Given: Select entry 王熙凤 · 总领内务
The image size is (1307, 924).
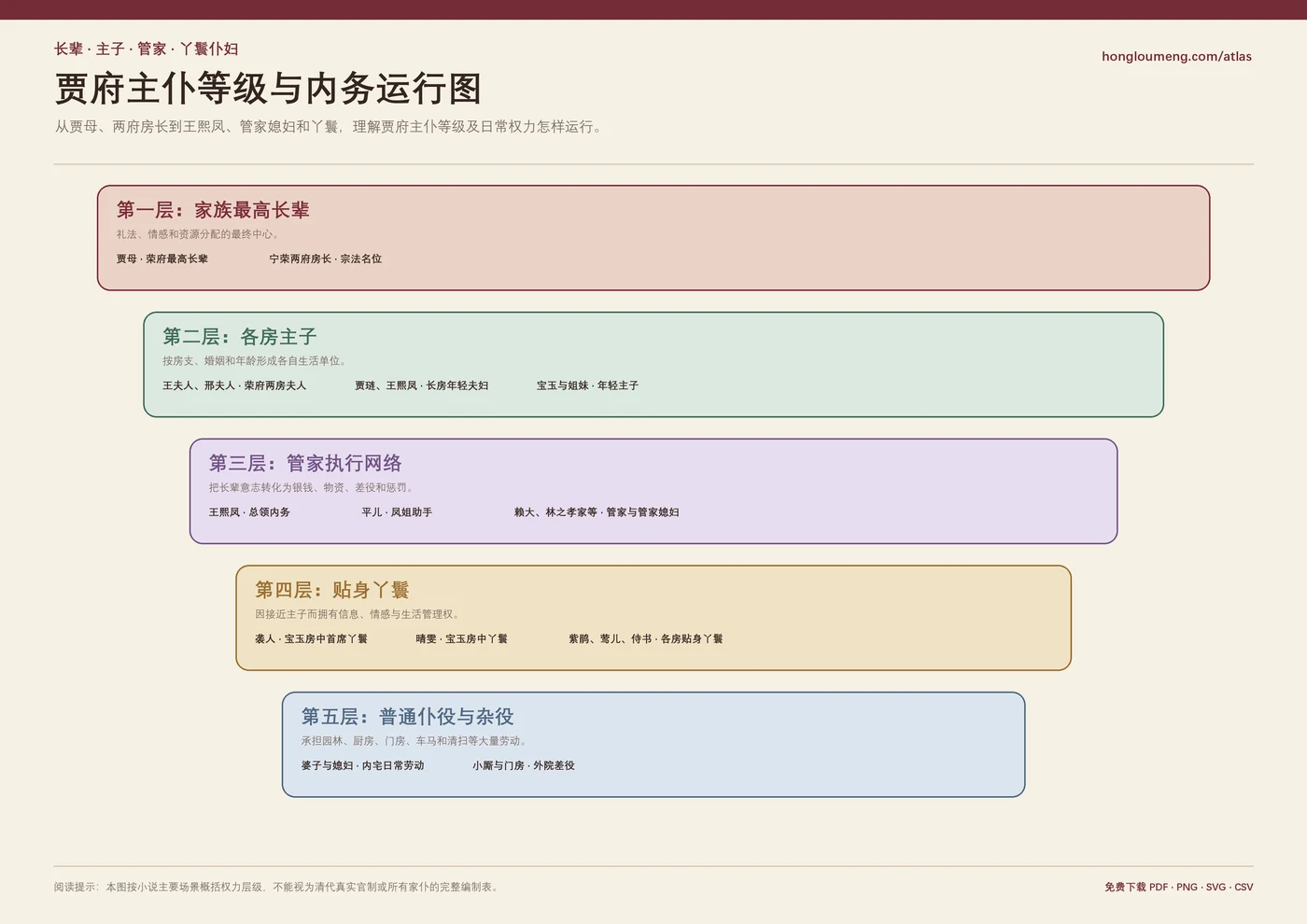Looking at the screenshot, I should pos(249,512).
